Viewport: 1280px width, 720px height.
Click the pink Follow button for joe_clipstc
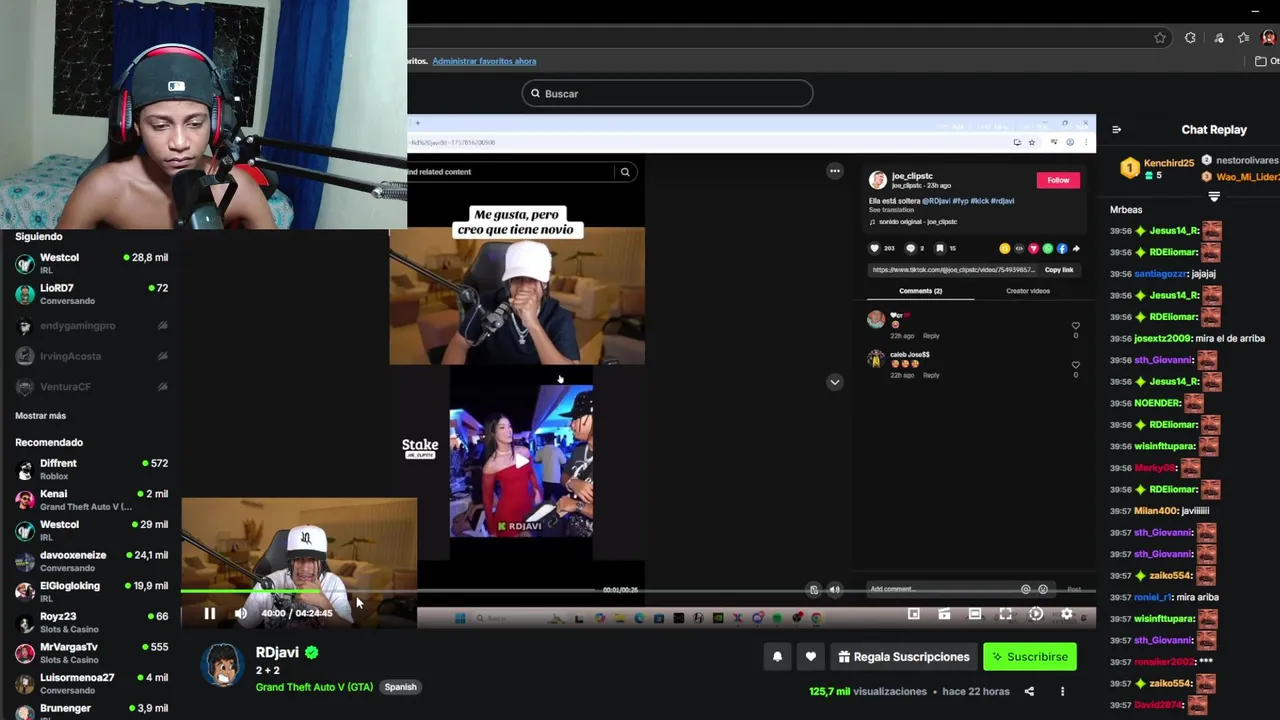coord(1058,180)
